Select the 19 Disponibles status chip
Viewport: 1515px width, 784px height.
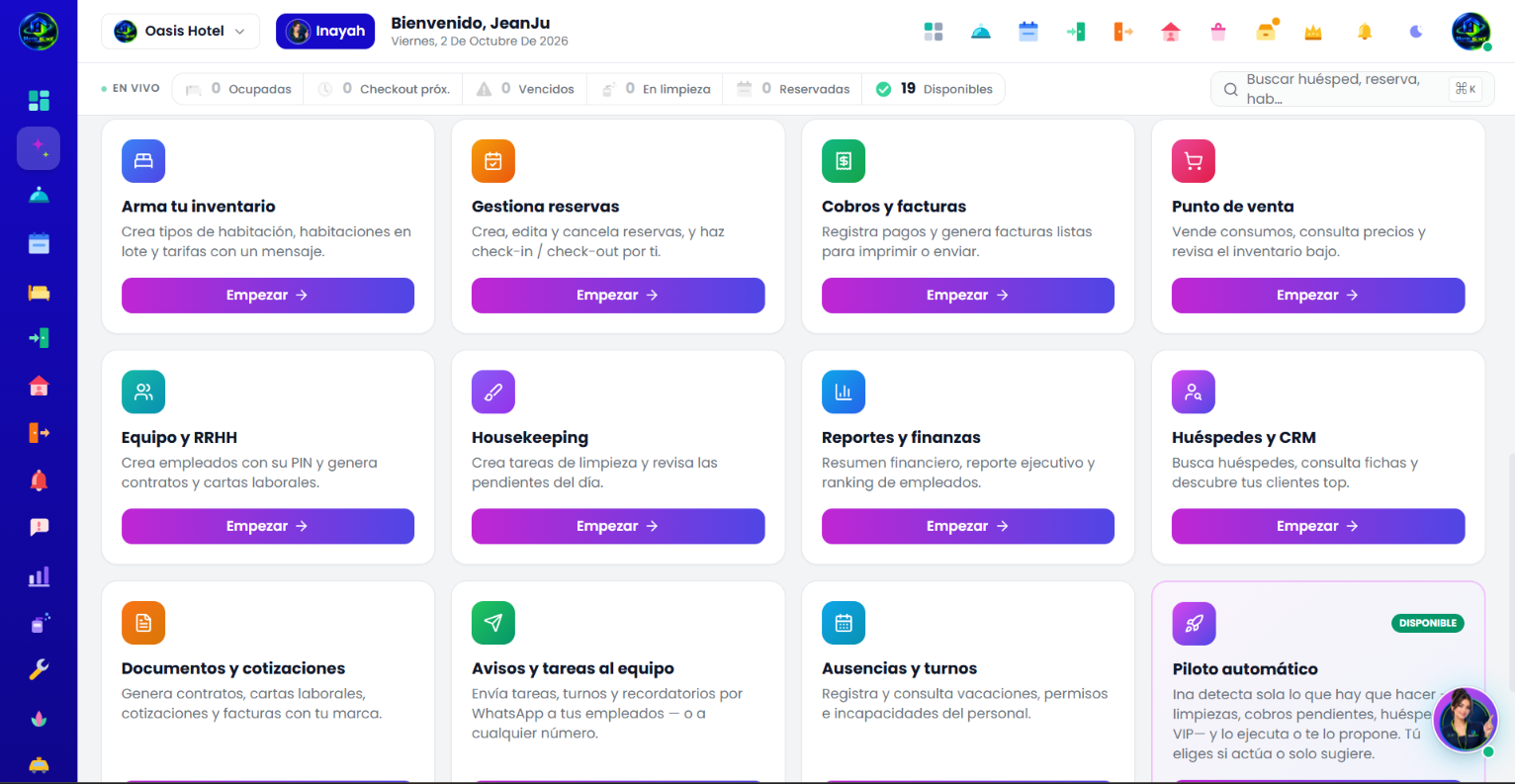934,89
